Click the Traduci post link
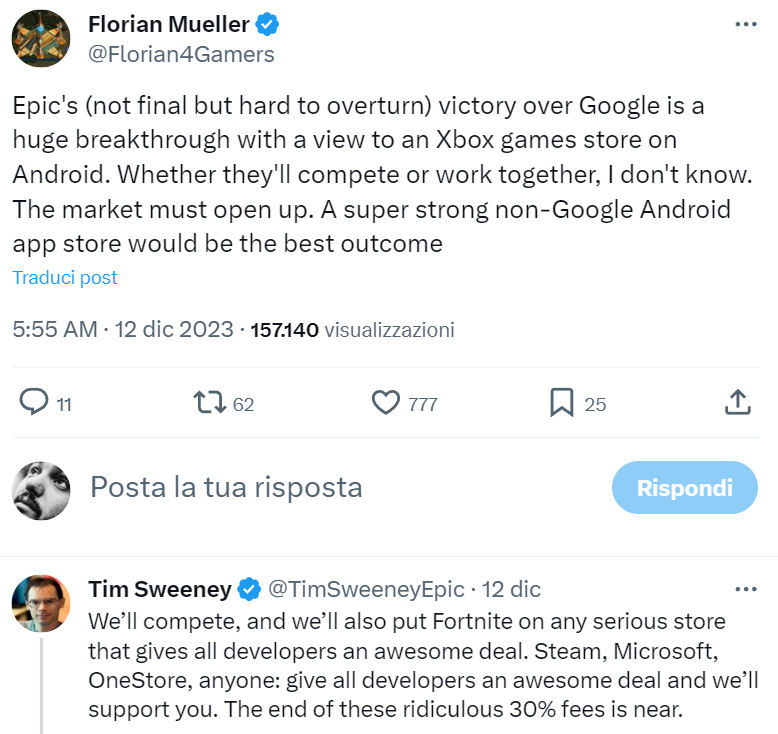 tap(65, 277)
